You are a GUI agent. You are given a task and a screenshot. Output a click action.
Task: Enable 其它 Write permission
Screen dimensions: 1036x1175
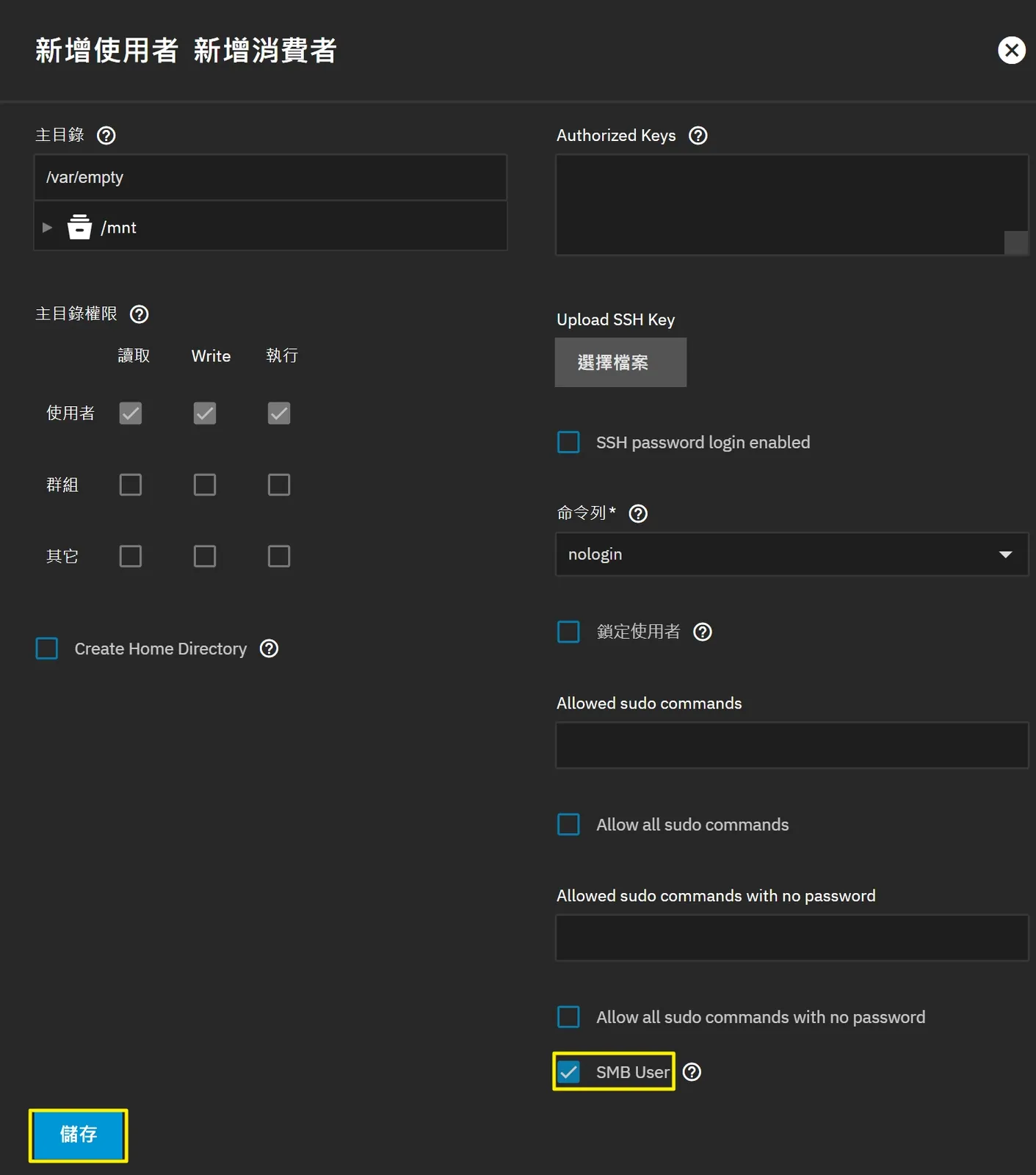click(205, 556)
